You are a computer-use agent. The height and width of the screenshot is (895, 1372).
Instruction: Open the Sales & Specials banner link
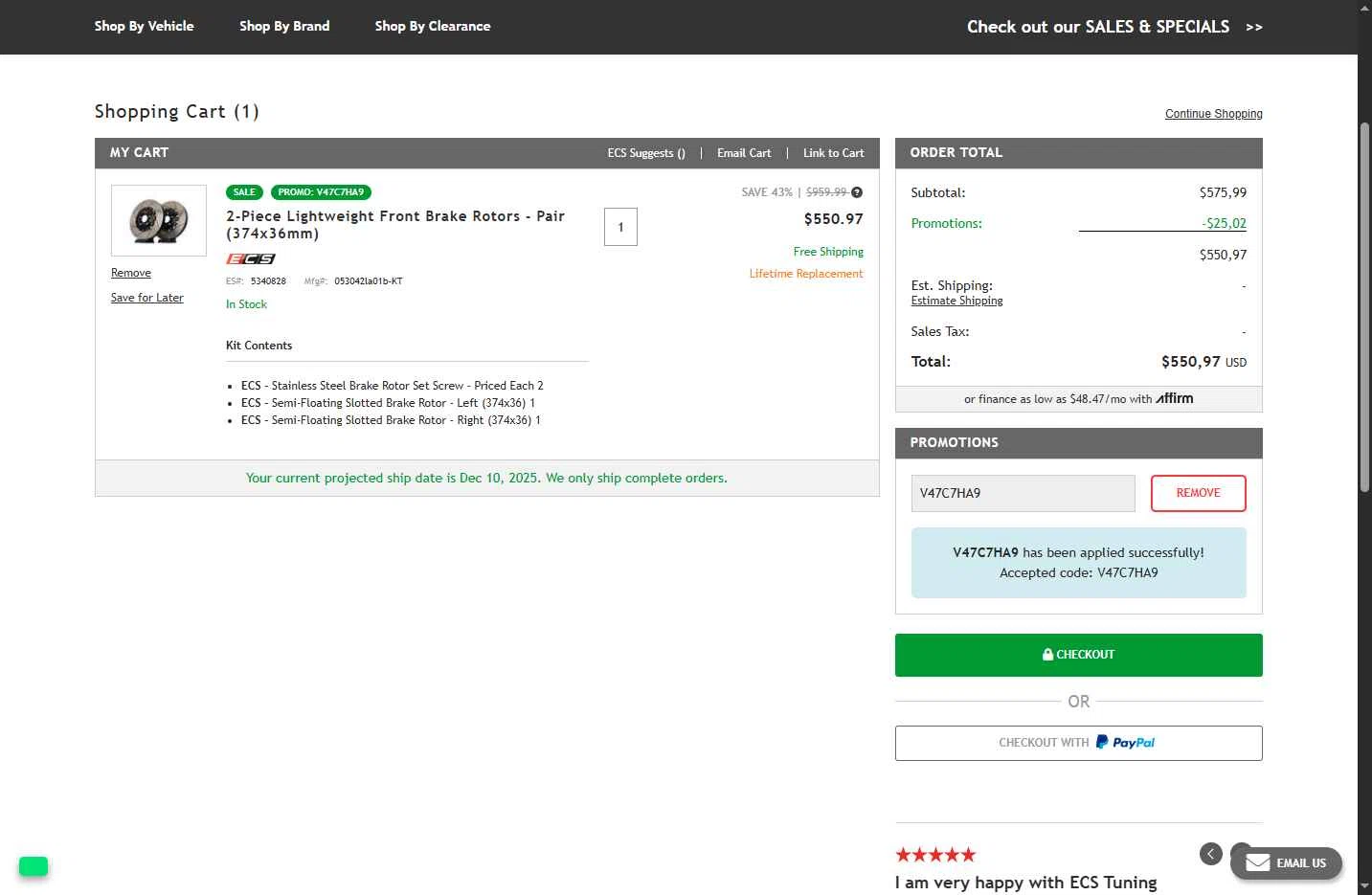(1114, 27)
